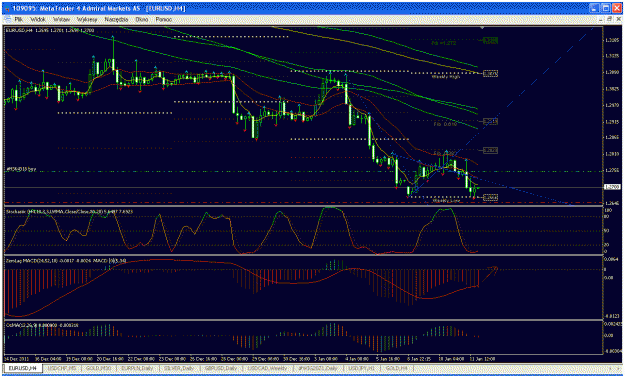The width and height of the screenshot is (625, 376).
Task: Click the 3 Jan 08:00 date on time axis
Action: [x=326, y=358]
